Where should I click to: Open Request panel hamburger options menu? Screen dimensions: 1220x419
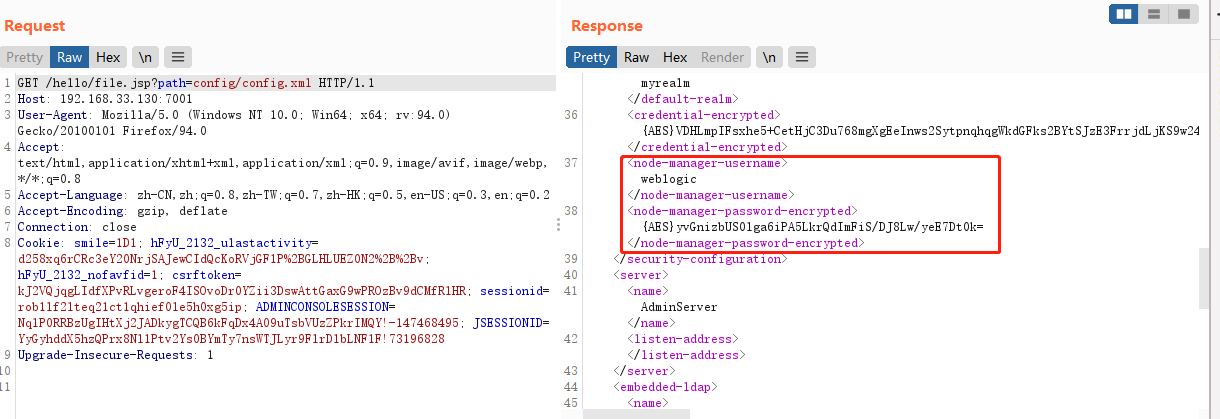[177, 57]
